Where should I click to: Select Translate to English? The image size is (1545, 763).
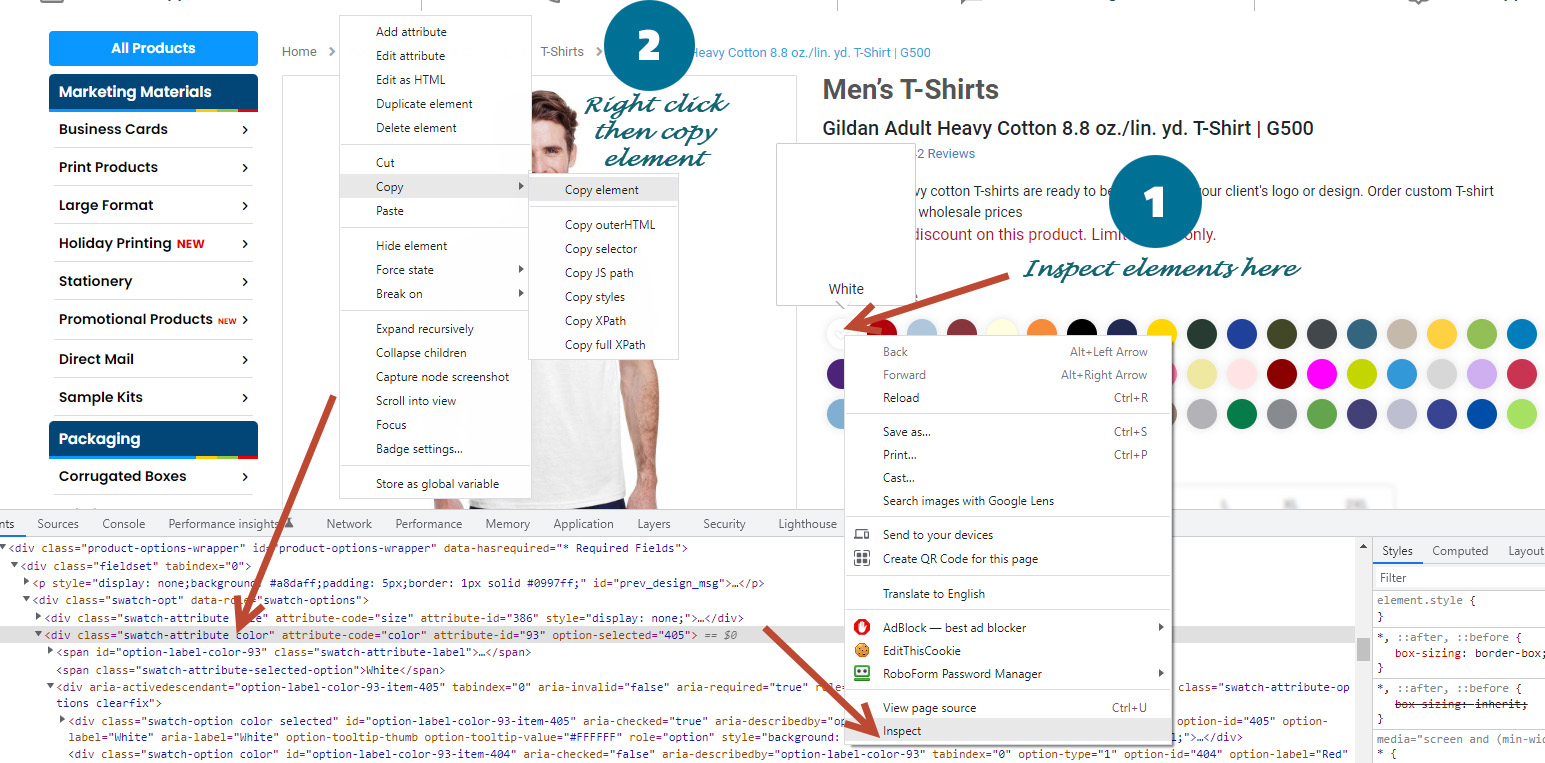[x=1008, y=594]
